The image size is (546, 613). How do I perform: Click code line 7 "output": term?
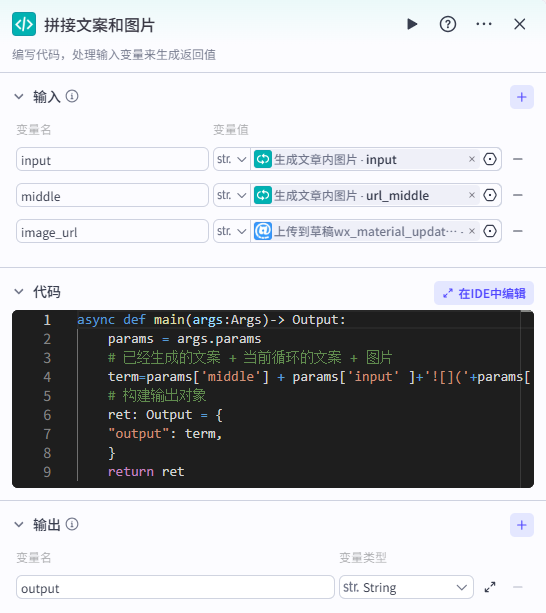tap(165, 434)
